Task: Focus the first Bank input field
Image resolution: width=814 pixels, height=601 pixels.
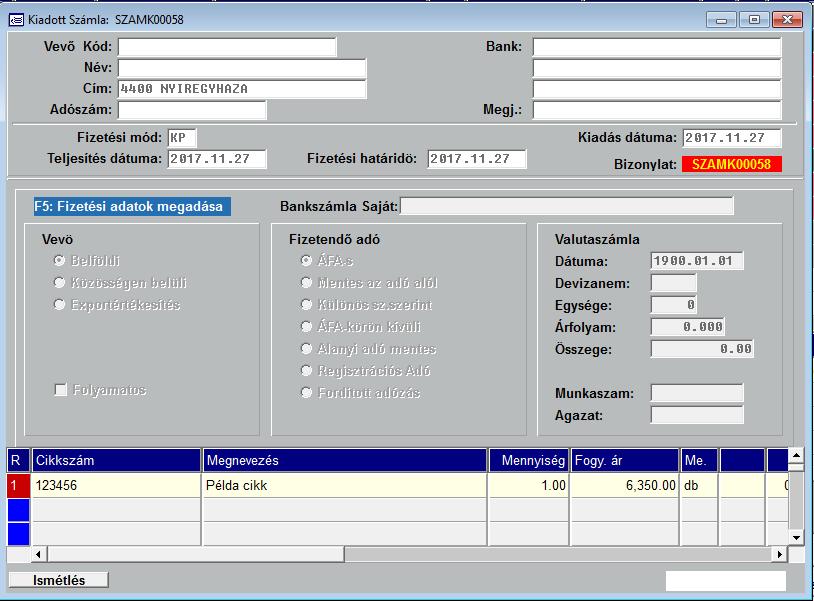Action: 657,47
